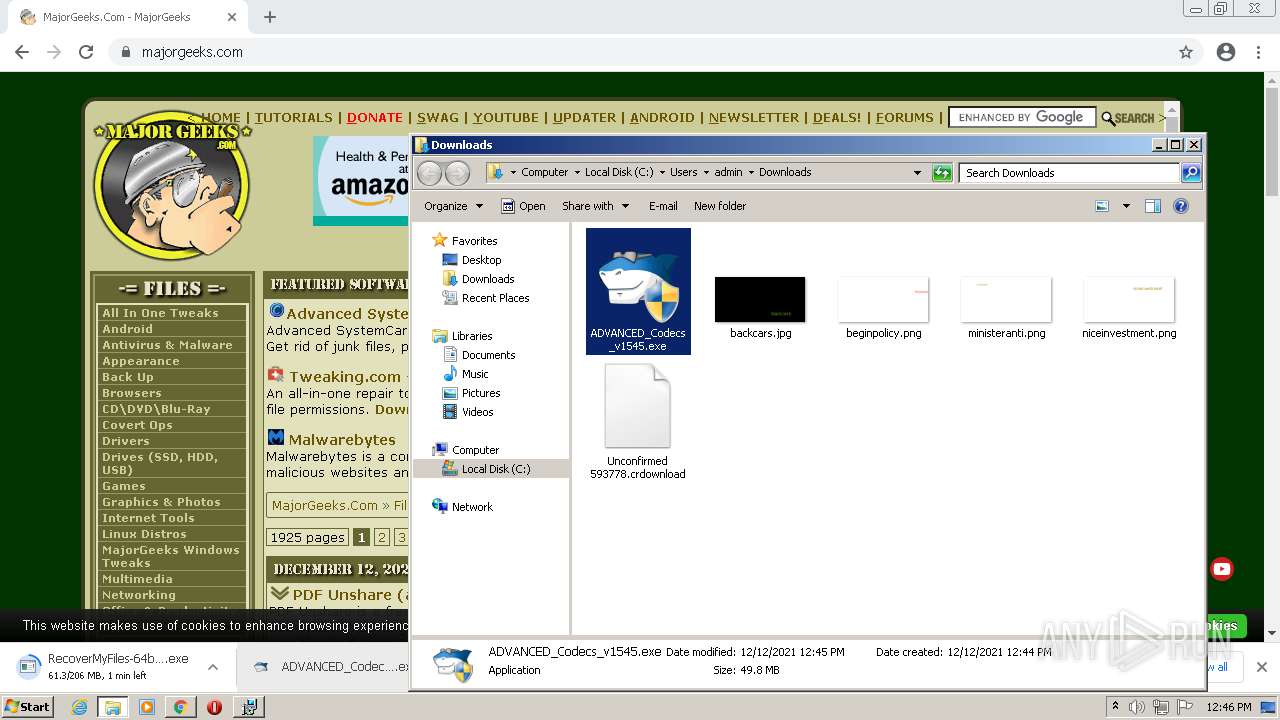This screenshot has height=720, width=1280.
Task: Open NEWSLETTER nav link
Action: (754, 117)
